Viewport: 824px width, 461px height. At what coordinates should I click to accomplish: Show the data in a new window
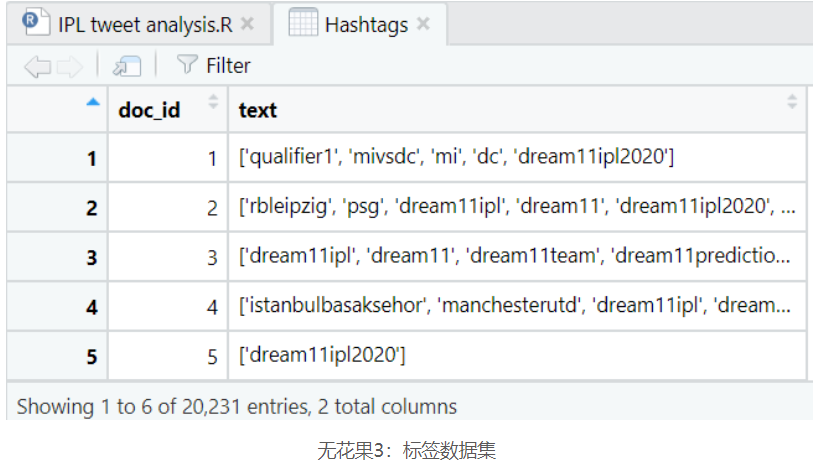click(126, 66)
